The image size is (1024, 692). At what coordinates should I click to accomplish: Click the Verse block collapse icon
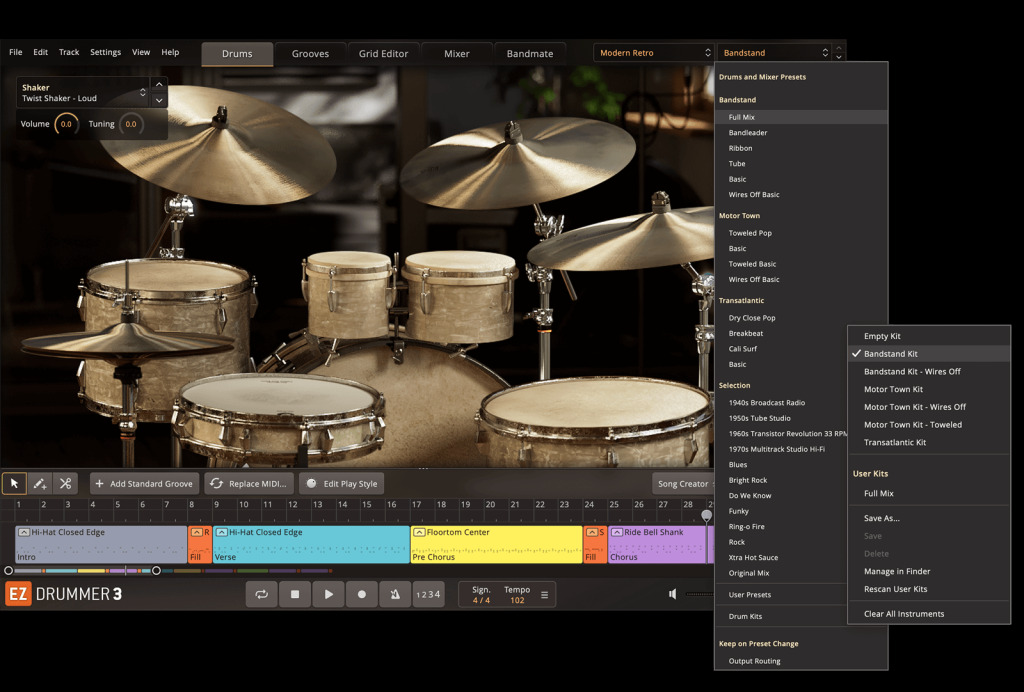click(221, 532)
